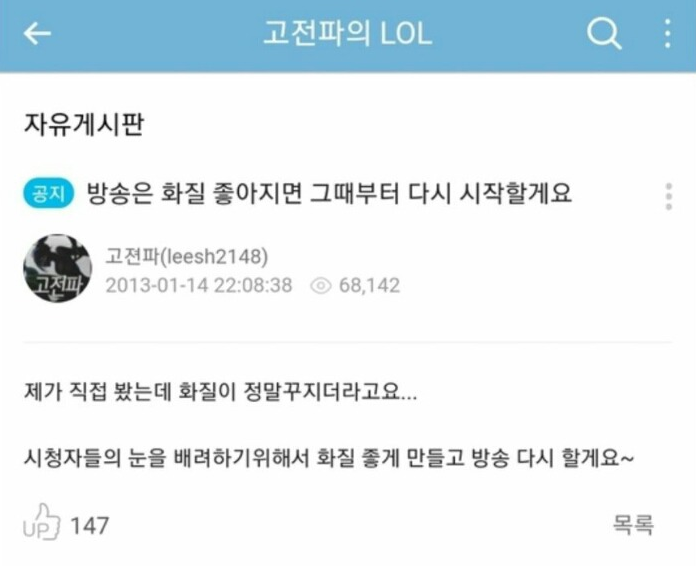This screenshot has height=566, width=696.
Task: Click the blue header bar background
Action: click(x=510, y=36)
